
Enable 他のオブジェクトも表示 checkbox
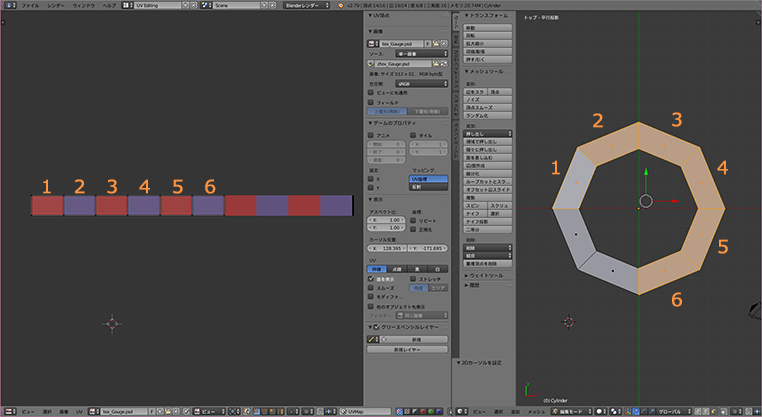pos(371,307)
